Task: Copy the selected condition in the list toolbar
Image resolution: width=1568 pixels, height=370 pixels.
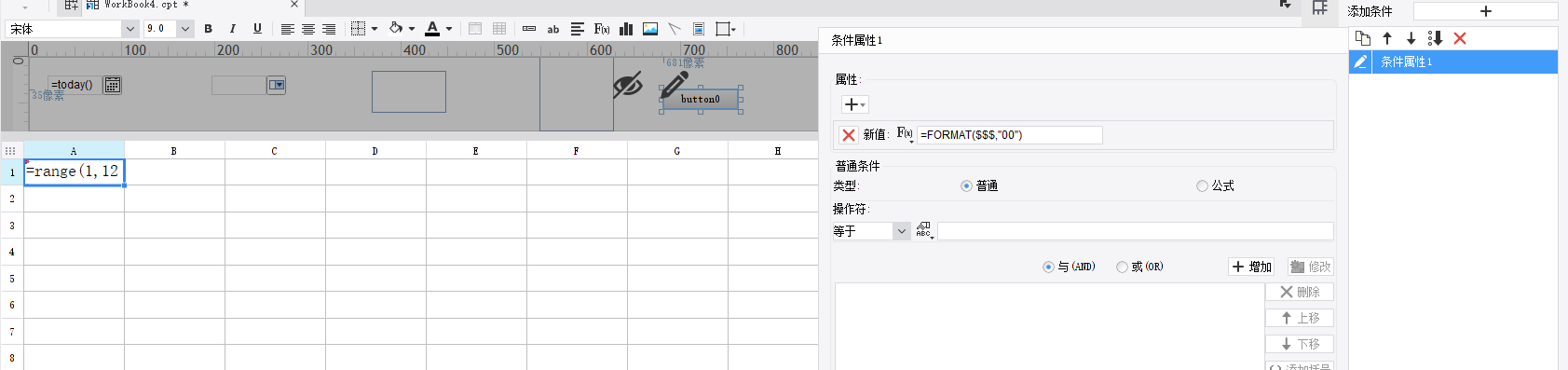Action: [1363, 38]
